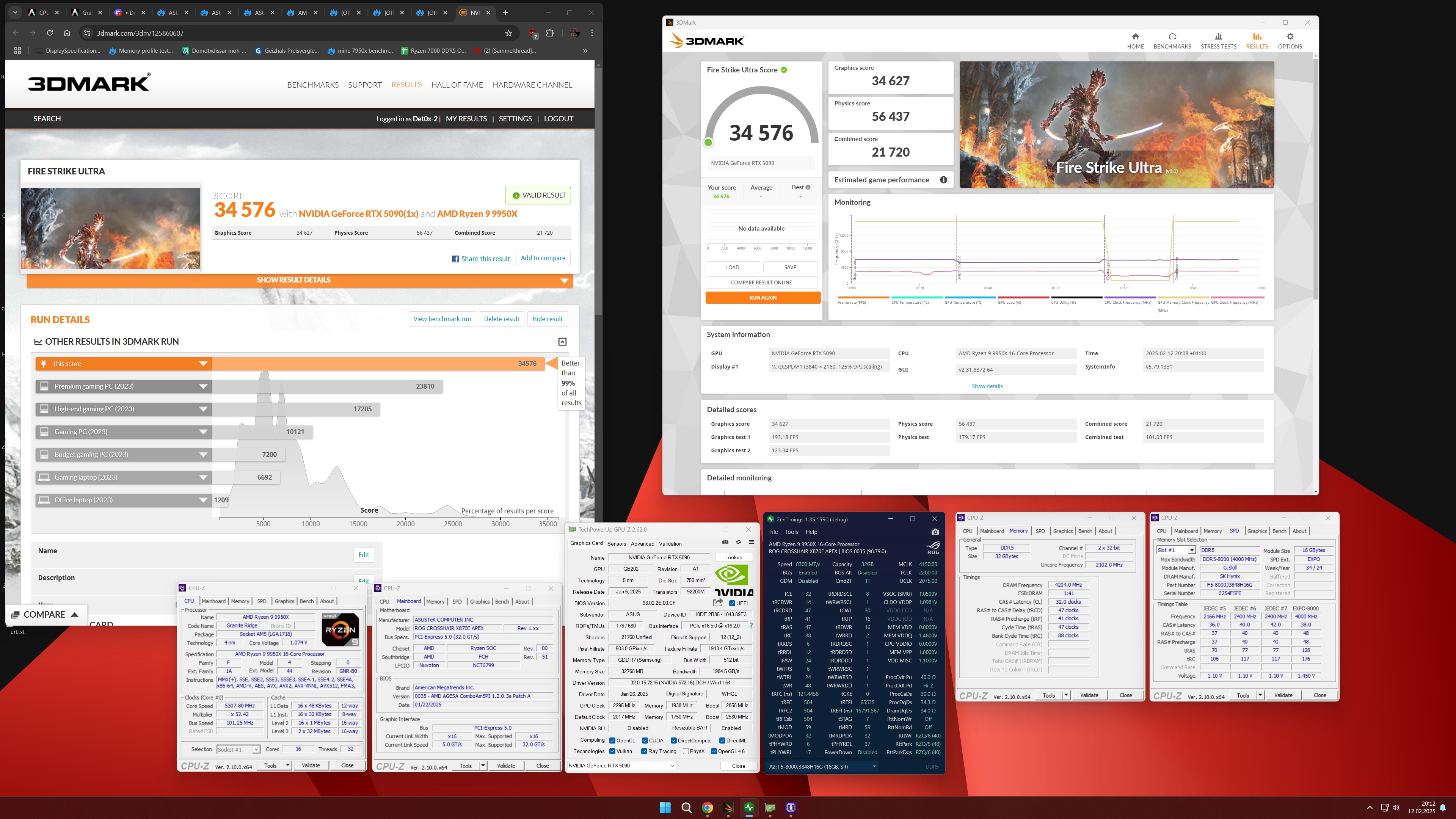Click the RUN AGAIN button

click(763, 297)
